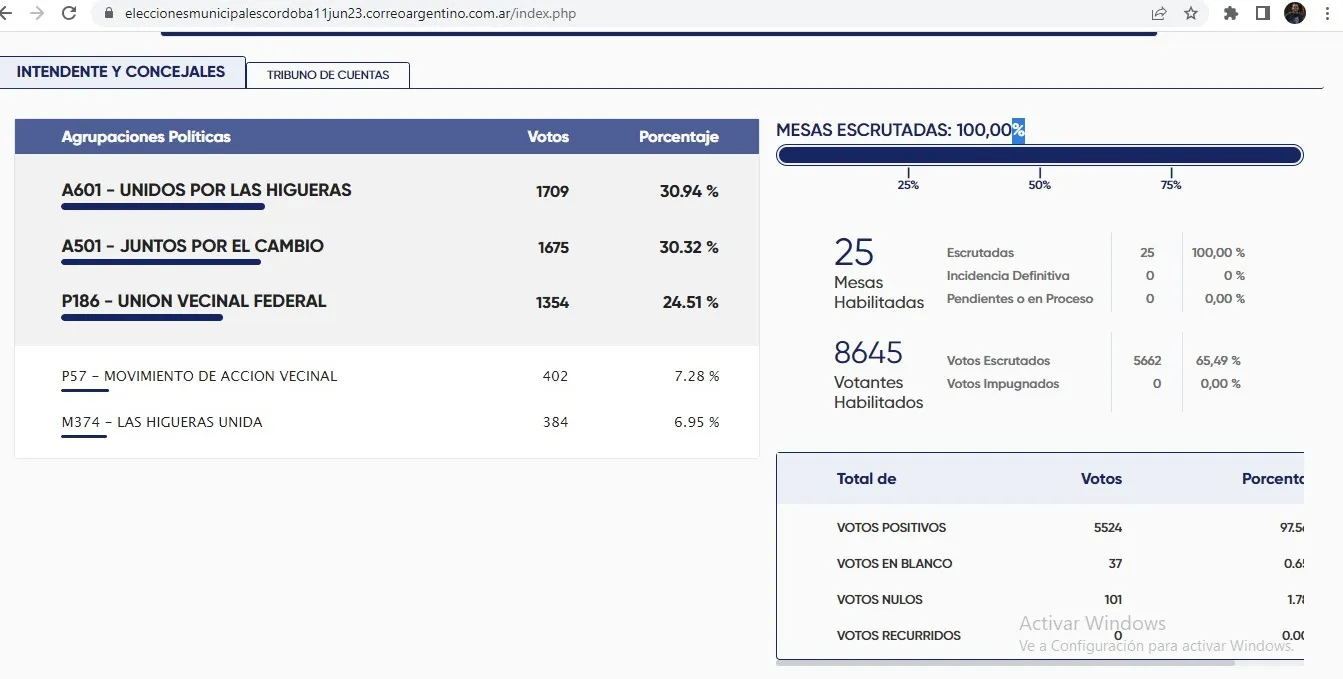
Task: Open the Extensions puzzle icon
Action: pos(1231,13)
